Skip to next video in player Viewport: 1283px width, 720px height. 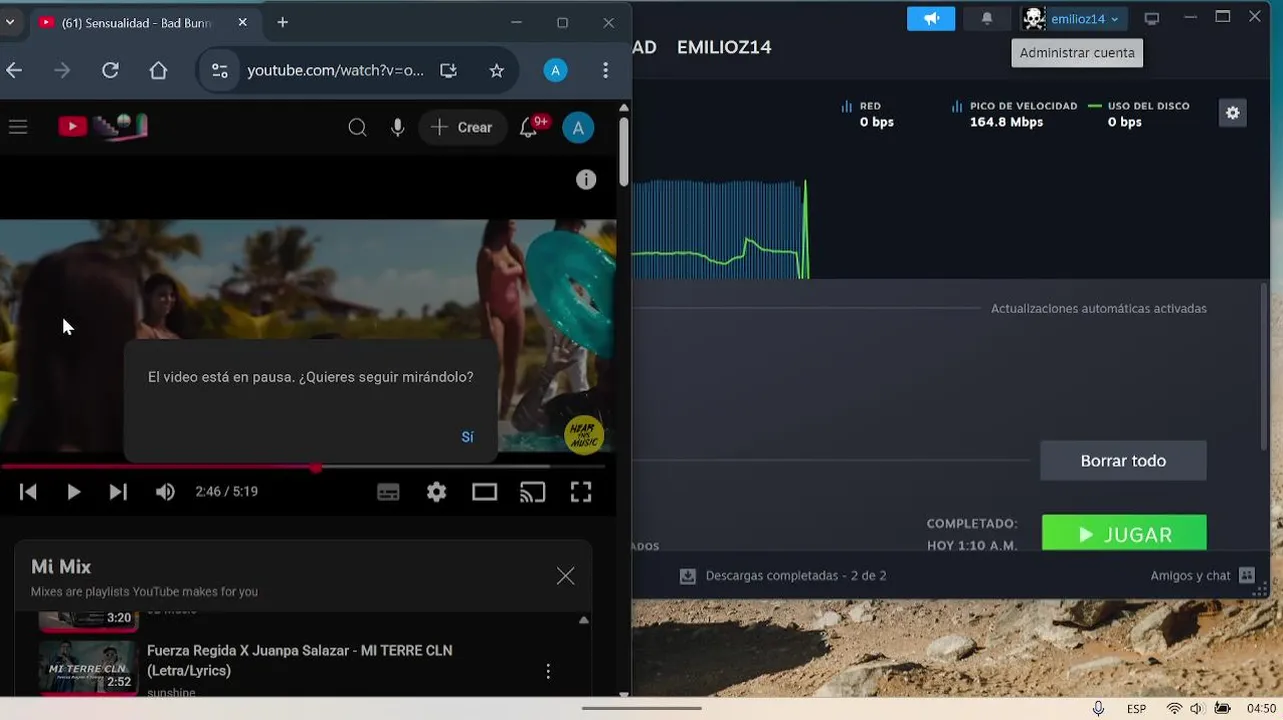(118, 491)
